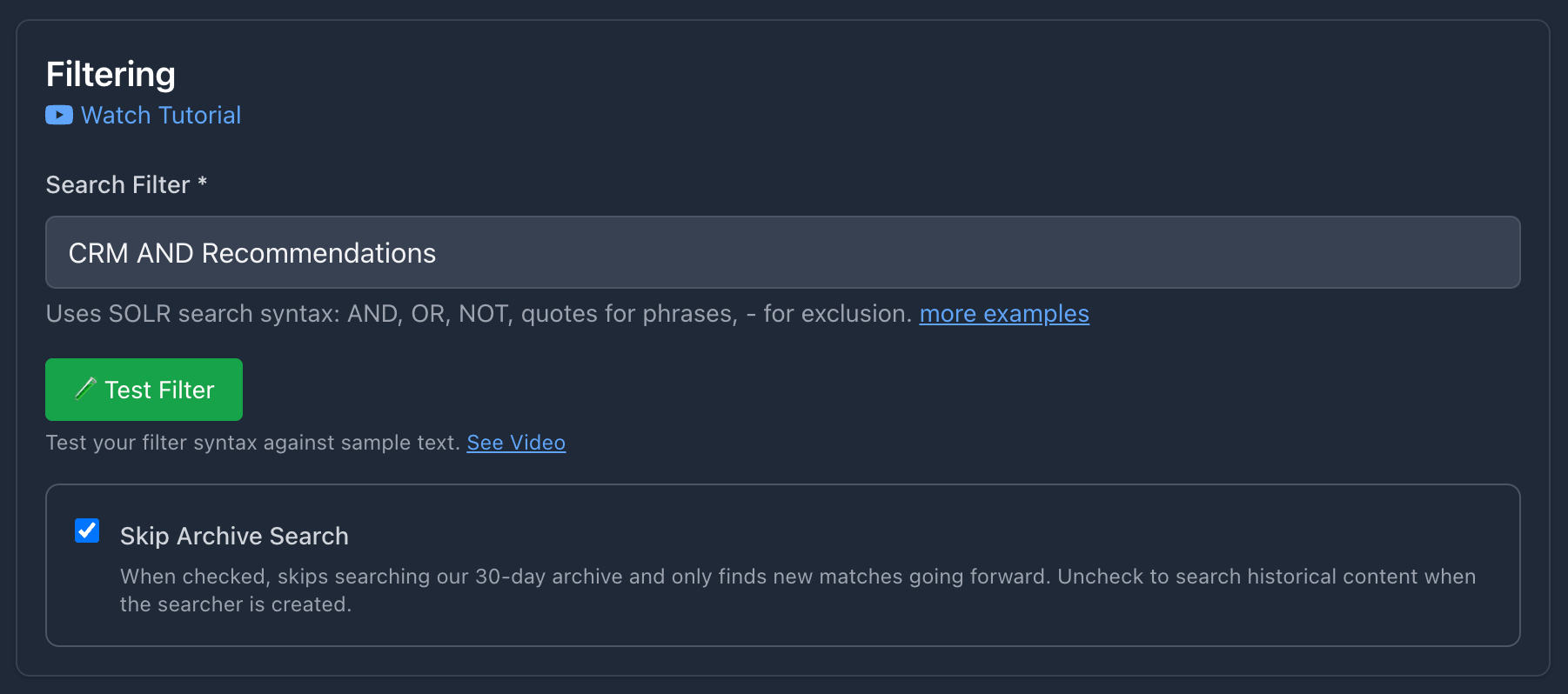Image resolution: width=1568 pixels, height=694 pixels.
Task: Focus the Search Filter input field's empty area
Action: point(957,252)
